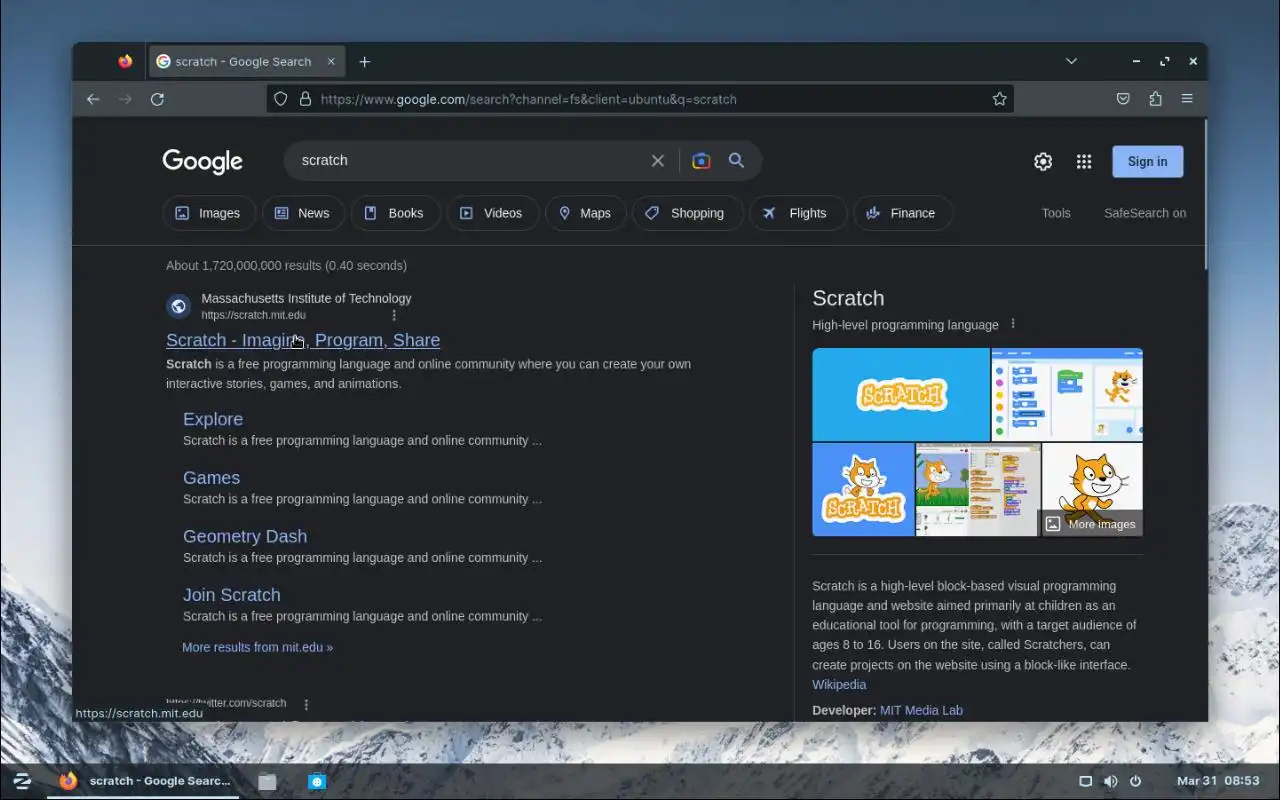This screenshot has width=1280, height=800.
Task: Switch to the Flights filter
Action: tap(798, 213)
